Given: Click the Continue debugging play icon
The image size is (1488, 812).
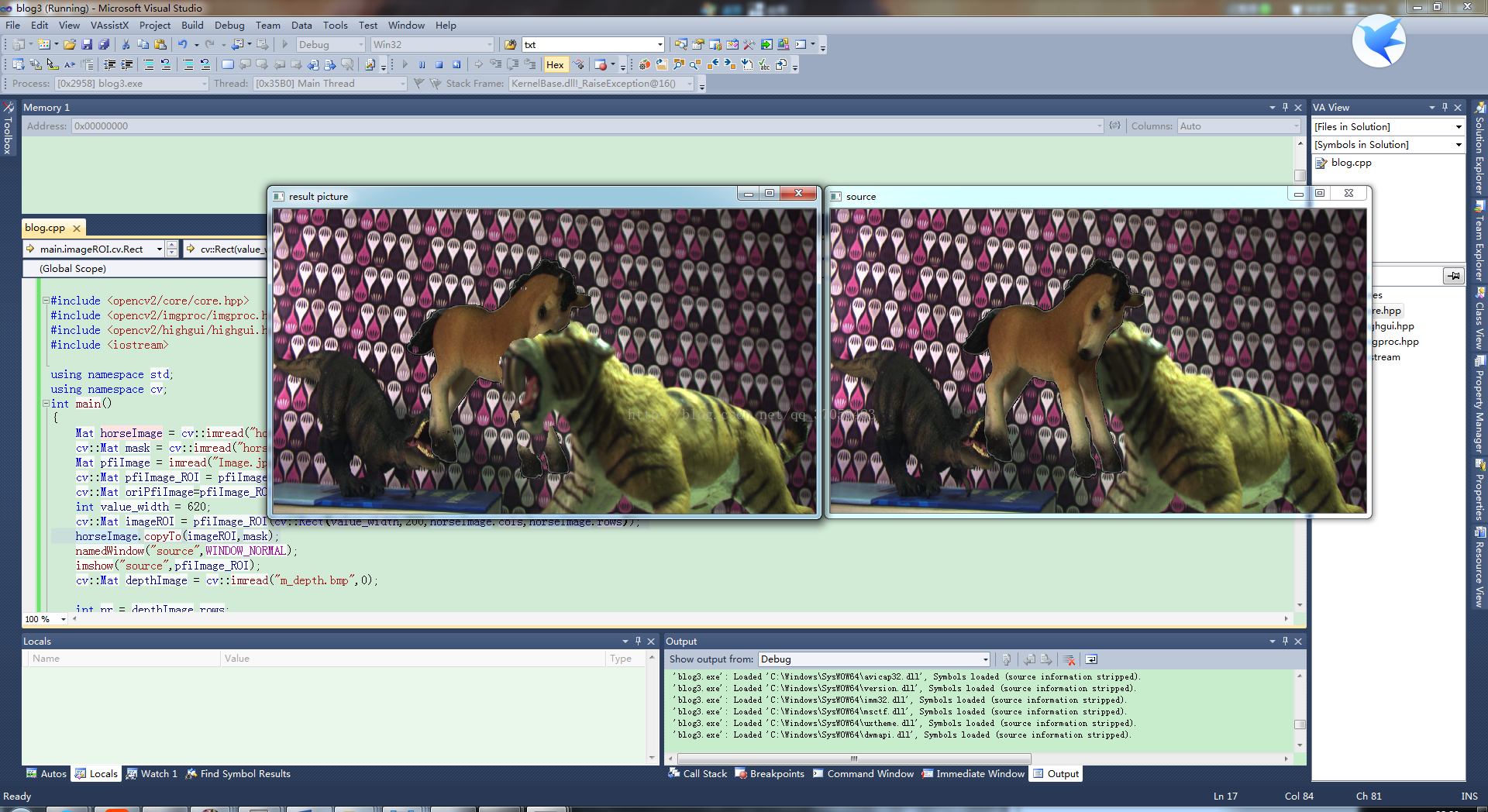Looking at the screenshot, I should pos(405,65).
